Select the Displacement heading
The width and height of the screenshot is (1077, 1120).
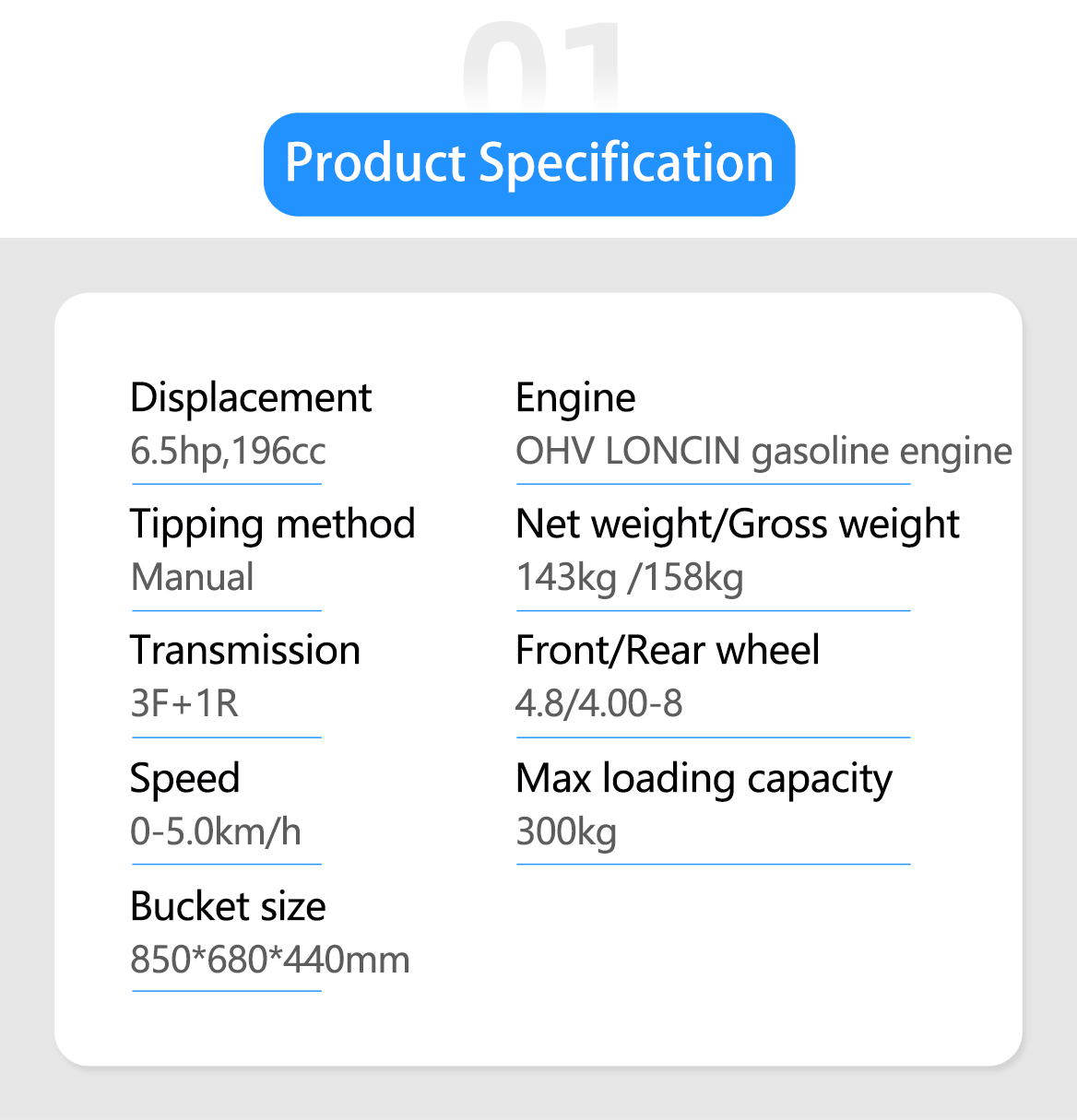pyautogui.click(x=251, y=397)
